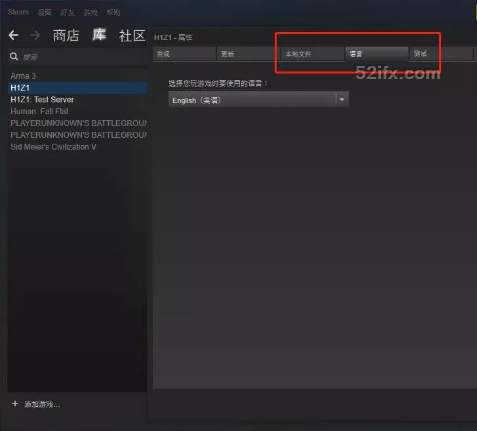Open the 视图 menu
Image resolution: width=477 pixels, height=431 pixels.
click(44, 13)
